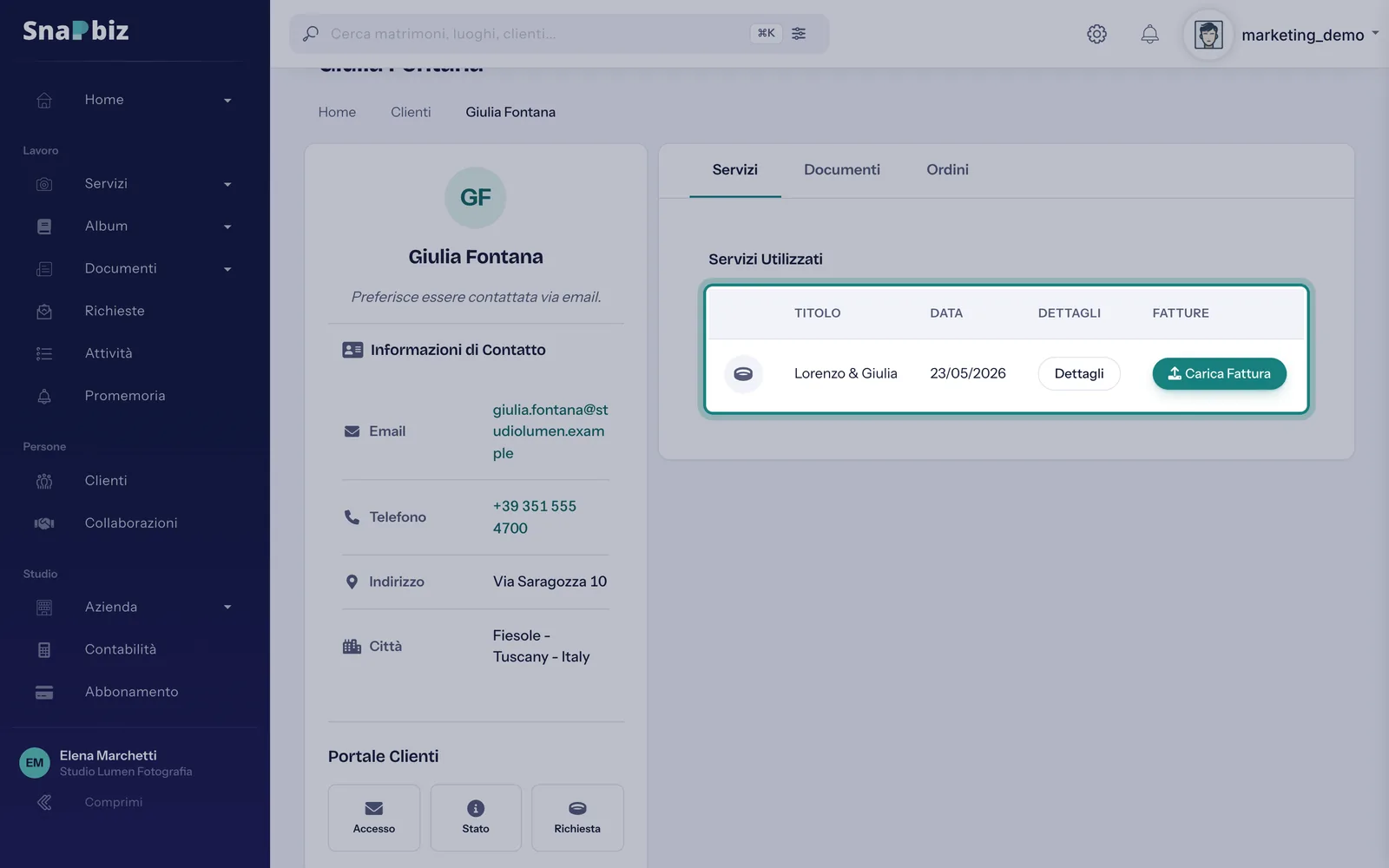The image size is (1389, 868).
Task: Click the SnapBiz logo
Action: [76, 30]
